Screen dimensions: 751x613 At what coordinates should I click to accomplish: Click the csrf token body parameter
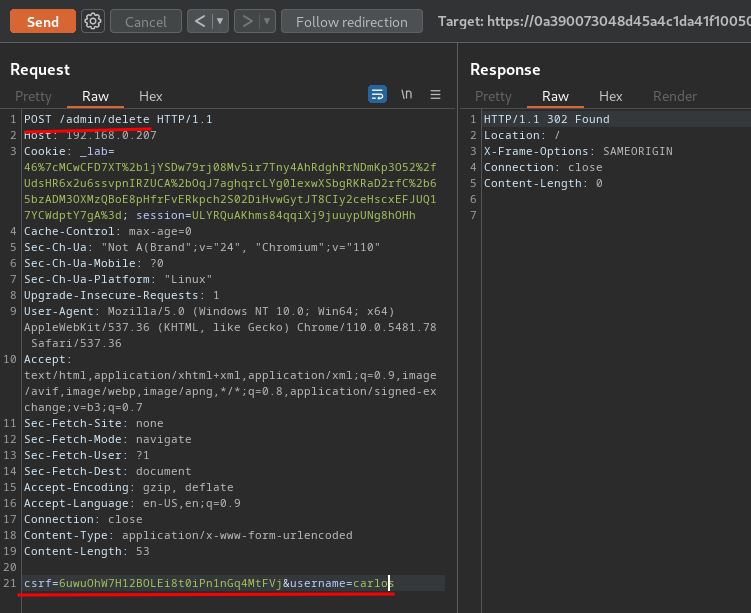(x=153, y=583)
